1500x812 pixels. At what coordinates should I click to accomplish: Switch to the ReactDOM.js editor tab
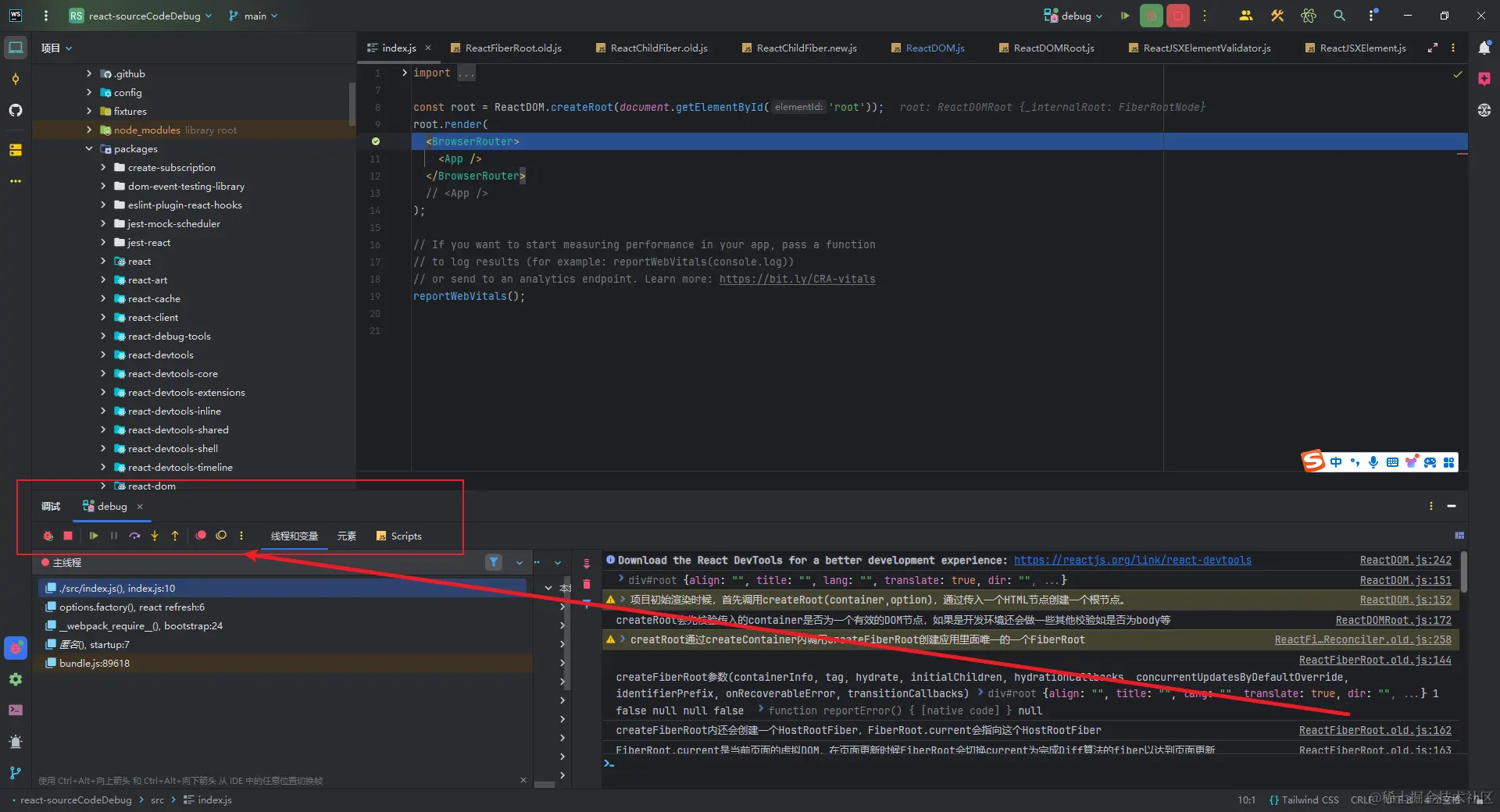(x=928, y=48)
